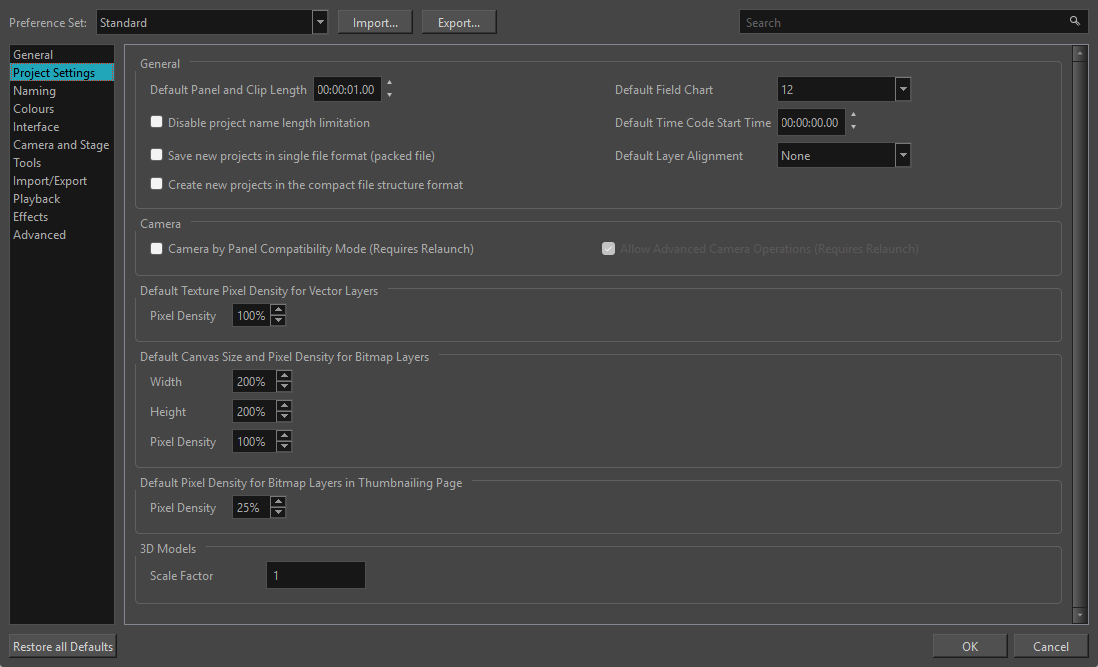1098x667 pixels.
Task: Expand the Default Field Chart dropdown
Action: click(x=903, y=90)
